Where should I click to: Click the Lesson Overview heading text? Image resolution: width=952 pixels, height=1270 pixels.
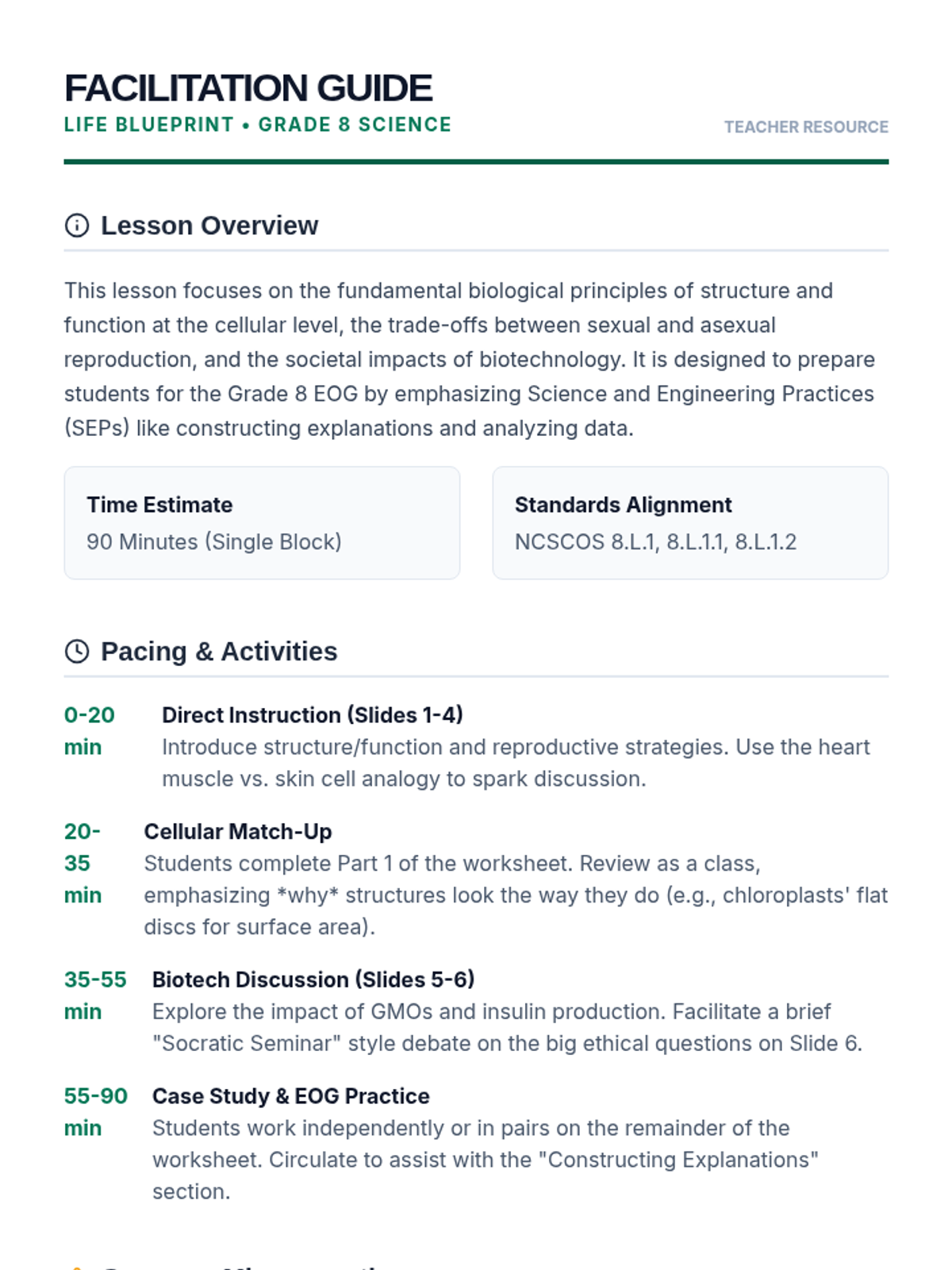pos(209,225)
